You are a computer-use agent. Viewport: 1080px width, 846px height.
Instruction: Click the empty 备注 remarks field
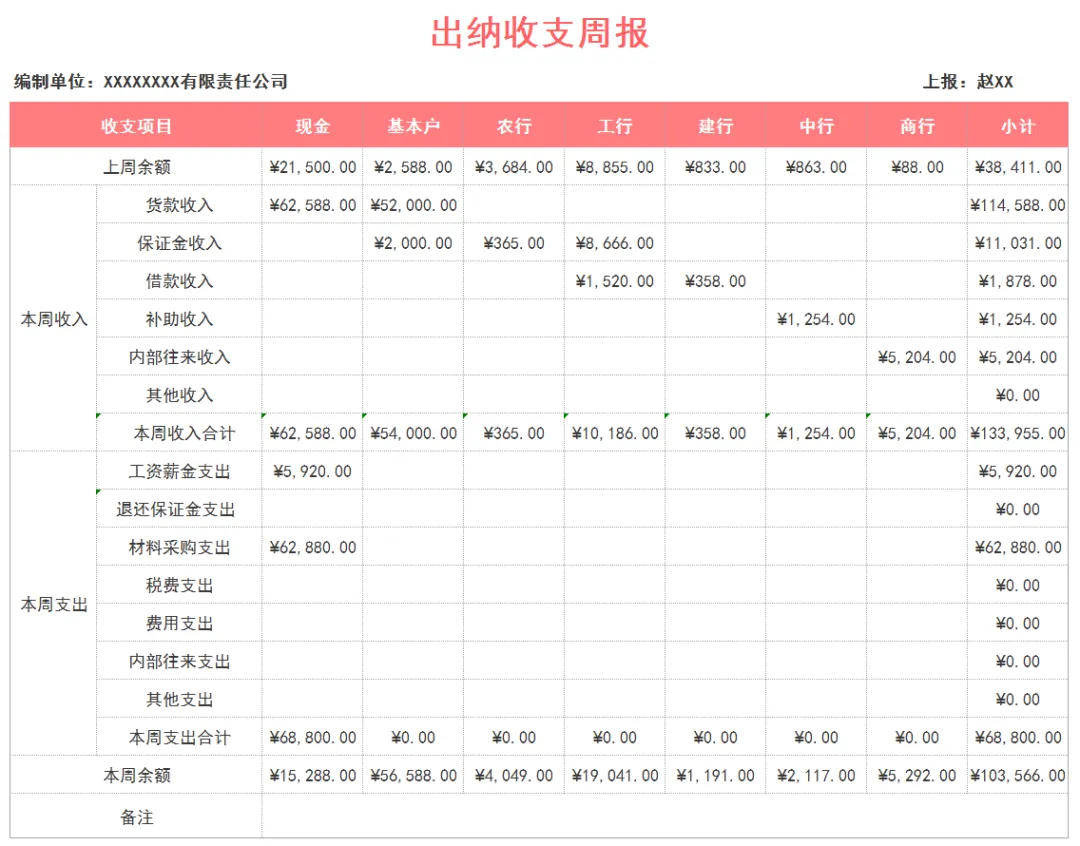coord(665,816)
